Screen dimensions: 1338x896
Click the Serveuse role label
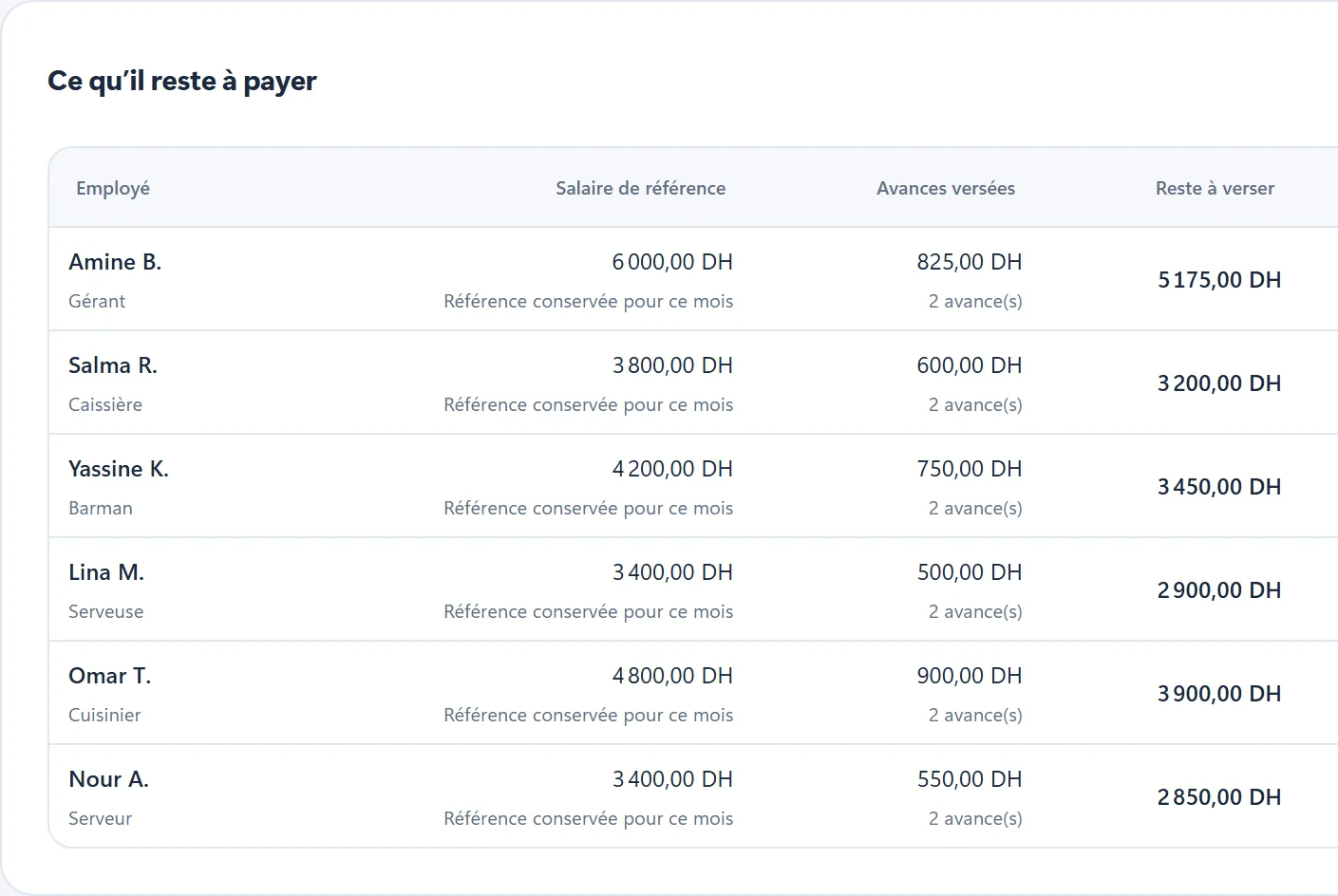(106, 611)
